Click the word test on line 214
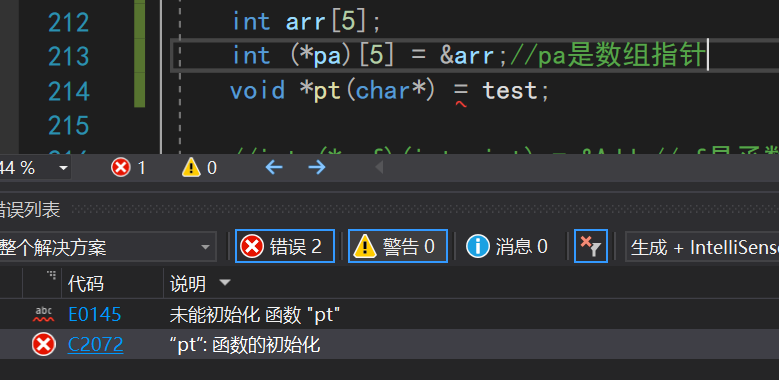The width and height of the screenshot is (779, 380). [x=511, y=91]
